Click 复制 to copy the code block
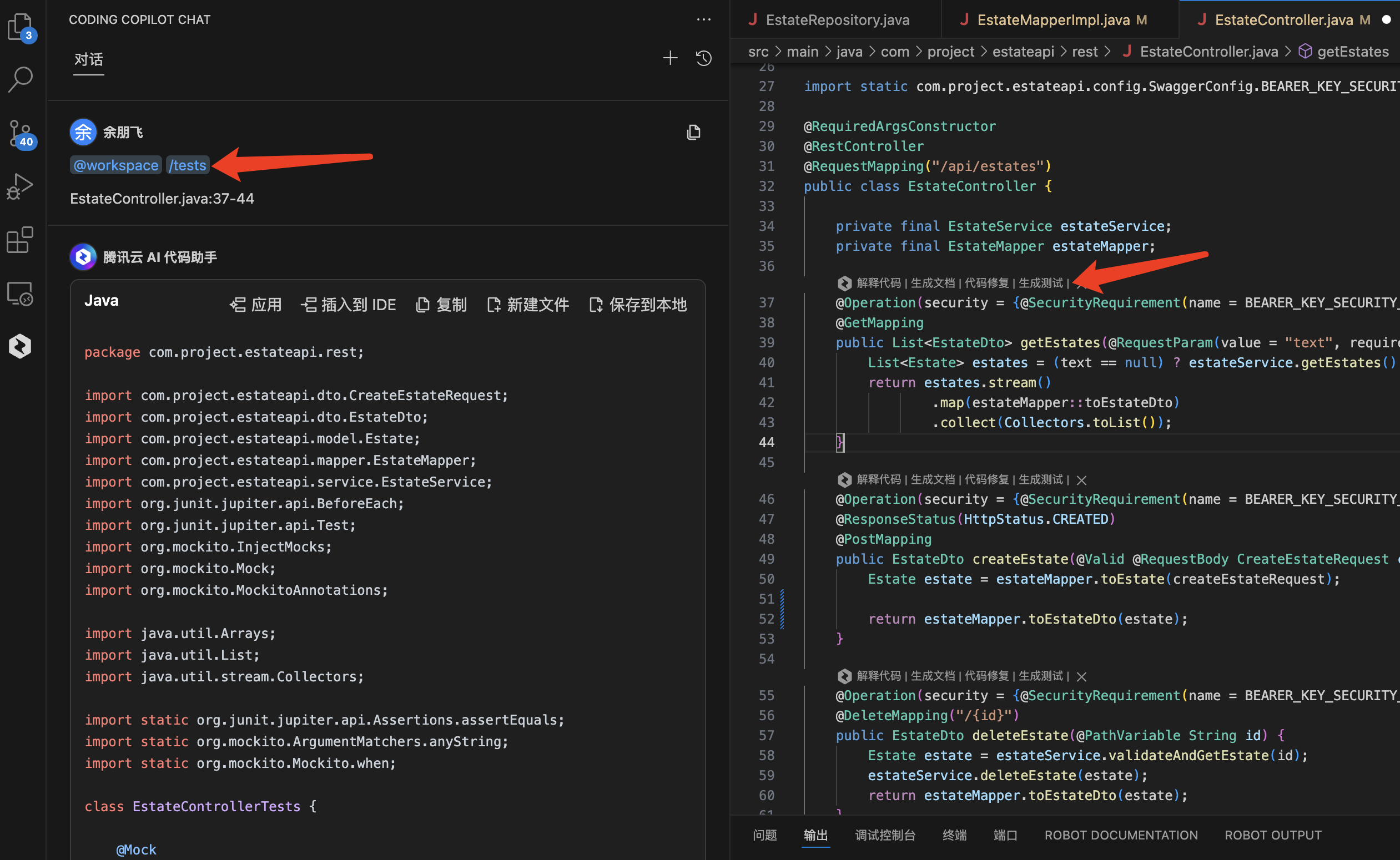Screen dimensions: 1400x860 (x=442, y=305)
